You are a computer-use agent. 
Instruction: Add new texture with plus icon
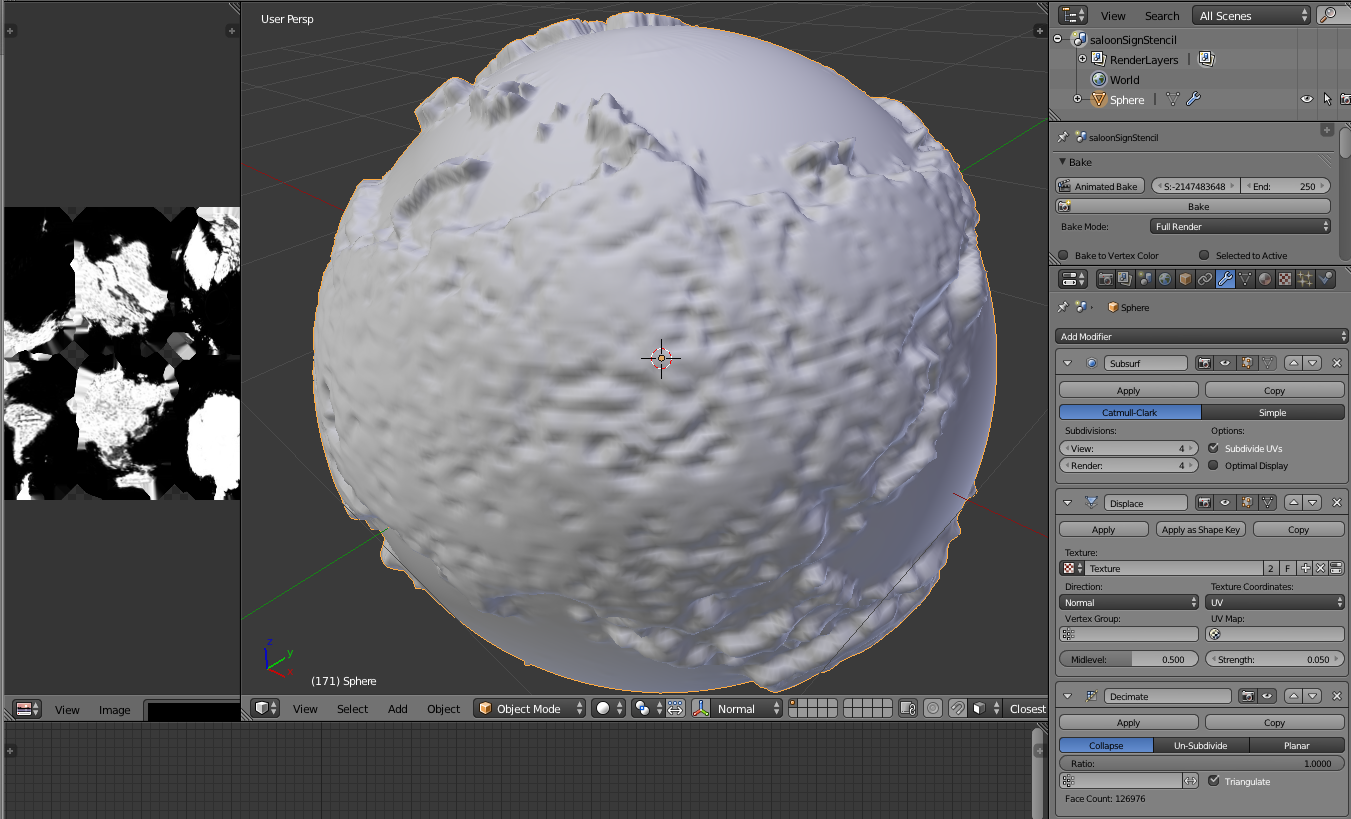1305,568
